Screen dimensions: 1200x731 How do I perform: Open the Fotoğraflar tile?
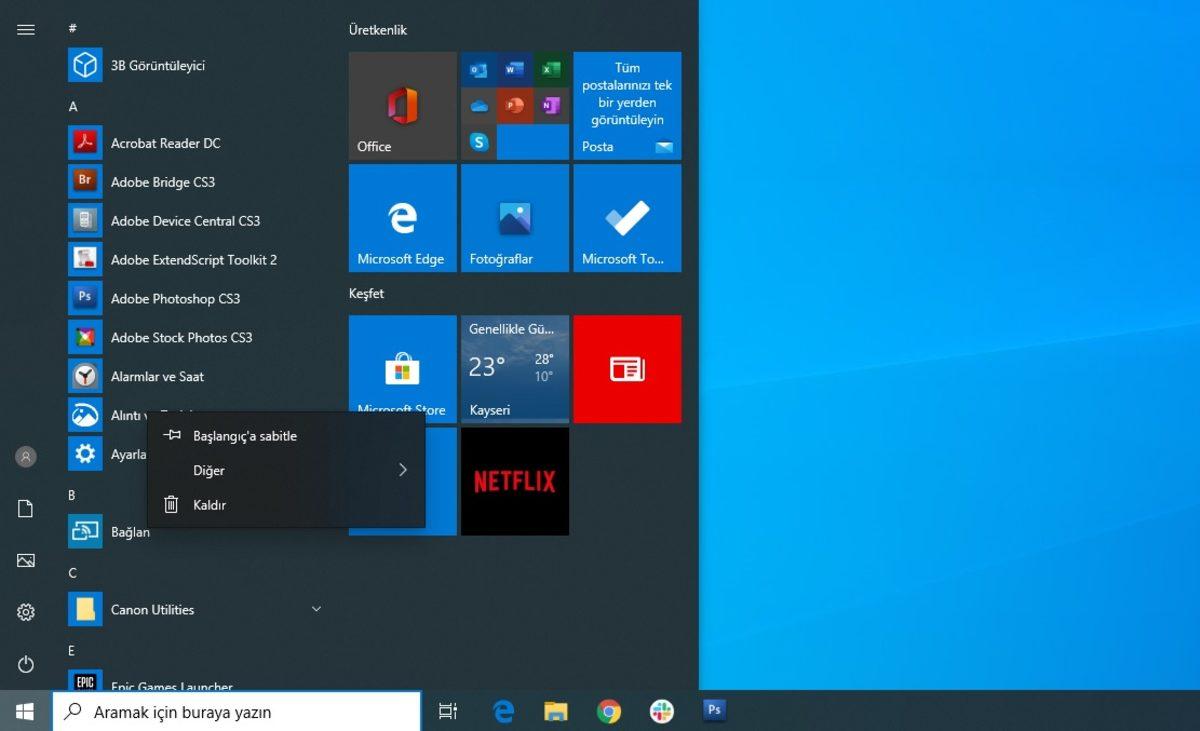[514, 217]
